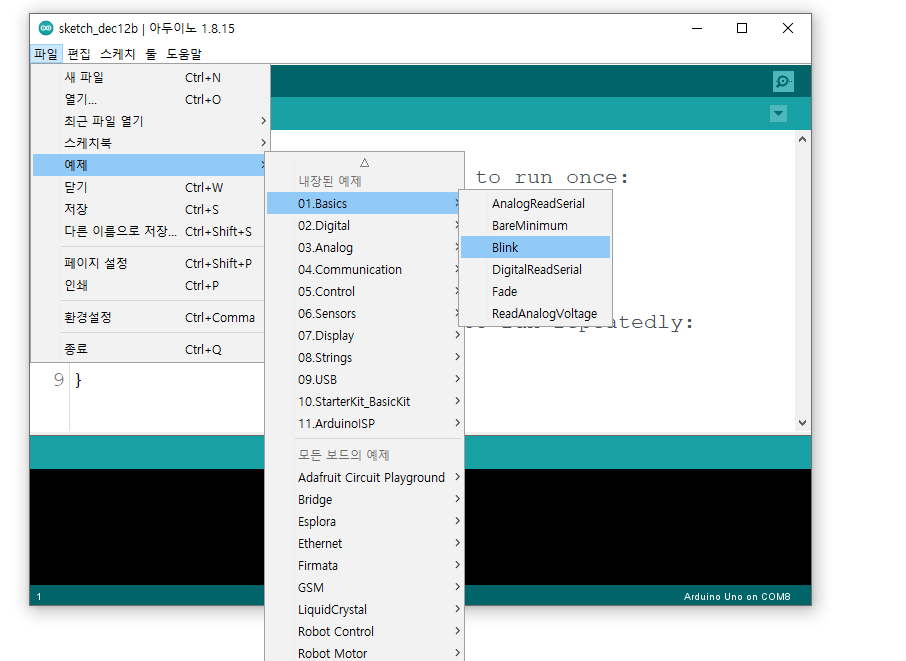Load the Fade example

tap(535, 291)
